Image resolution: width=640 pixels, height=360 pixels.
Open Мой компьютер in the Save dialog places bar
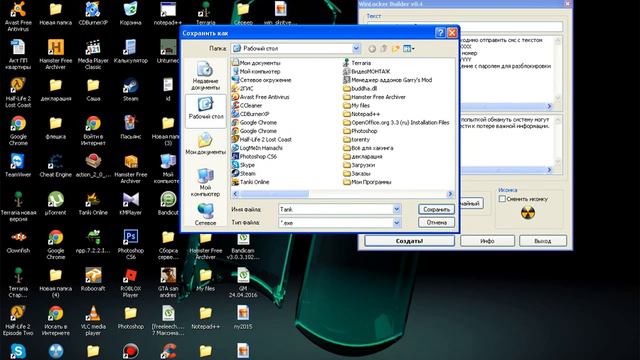[x=205, y=183]
